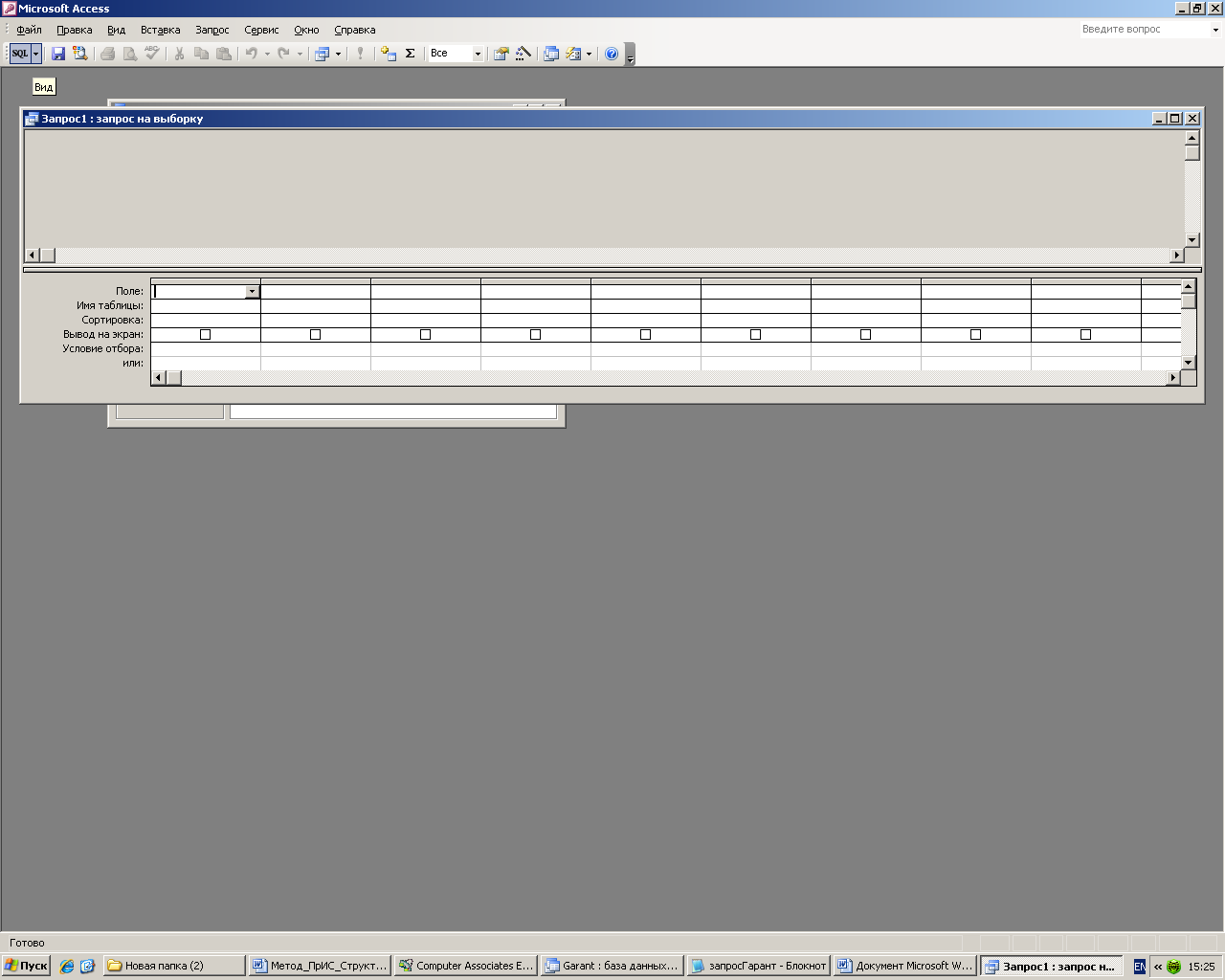Open the Поле field dropdown arrow
This screenshot has height=980, width=1225.
coord(252,291)
